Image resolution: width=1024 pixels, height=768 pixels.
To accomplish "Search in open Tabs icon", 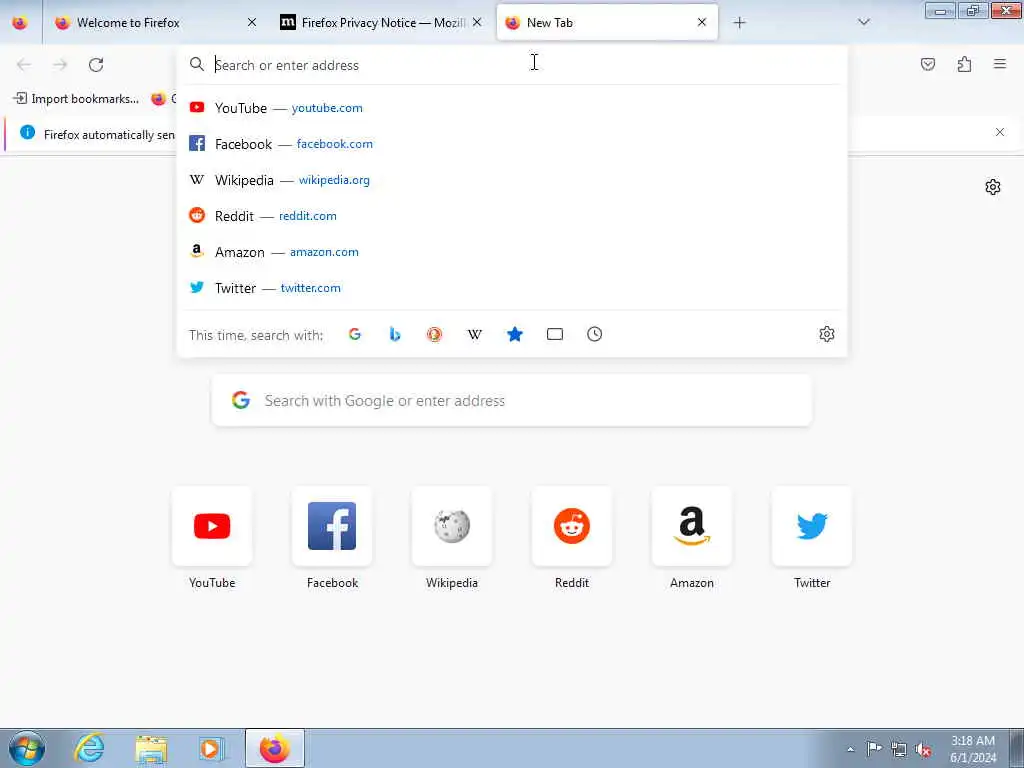I will pyautogui.click(x=554, y=334).
